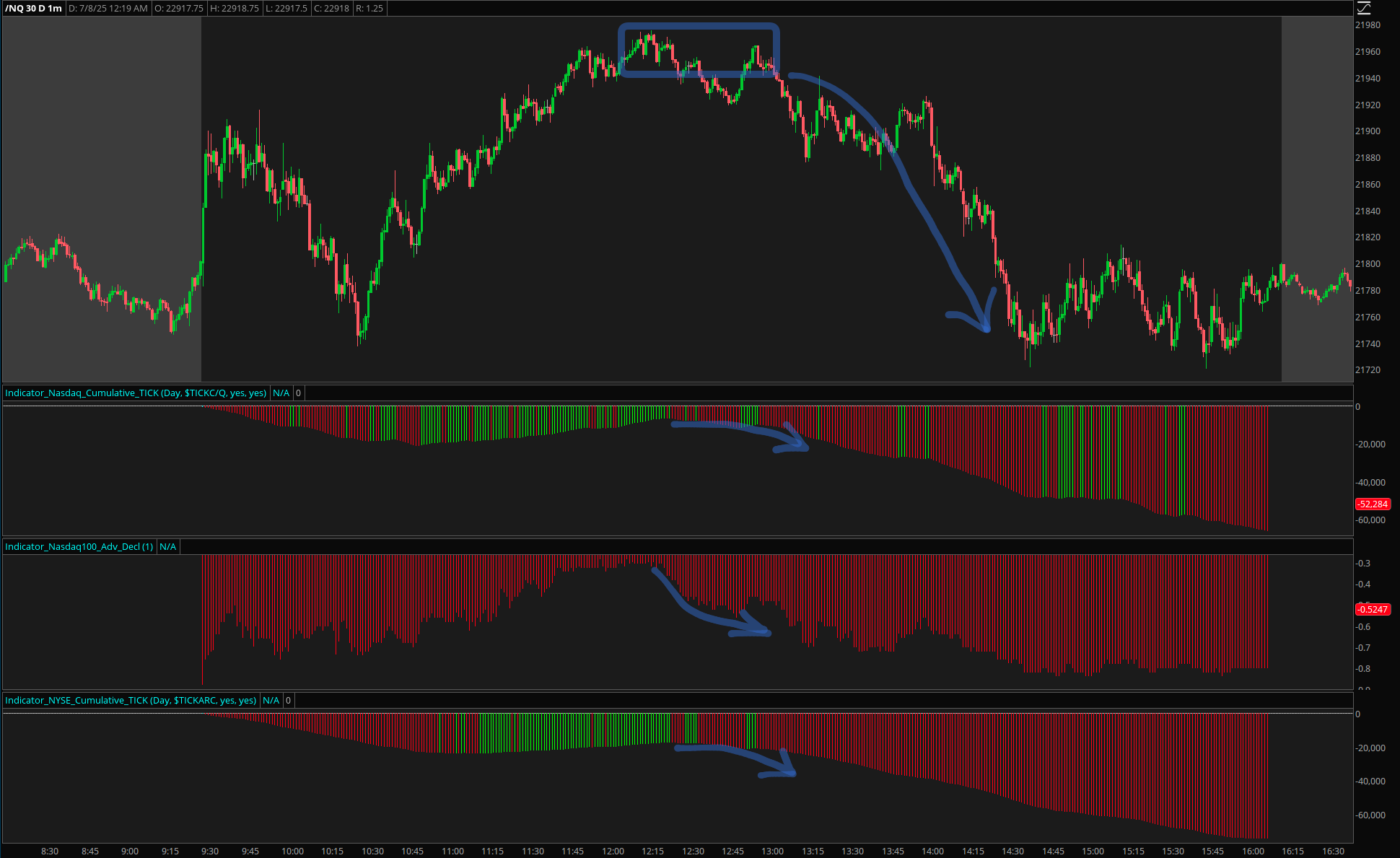Click the 14:30 time axis label
This screenshot has height=858, width=1400.
[x=1012, y=852]
